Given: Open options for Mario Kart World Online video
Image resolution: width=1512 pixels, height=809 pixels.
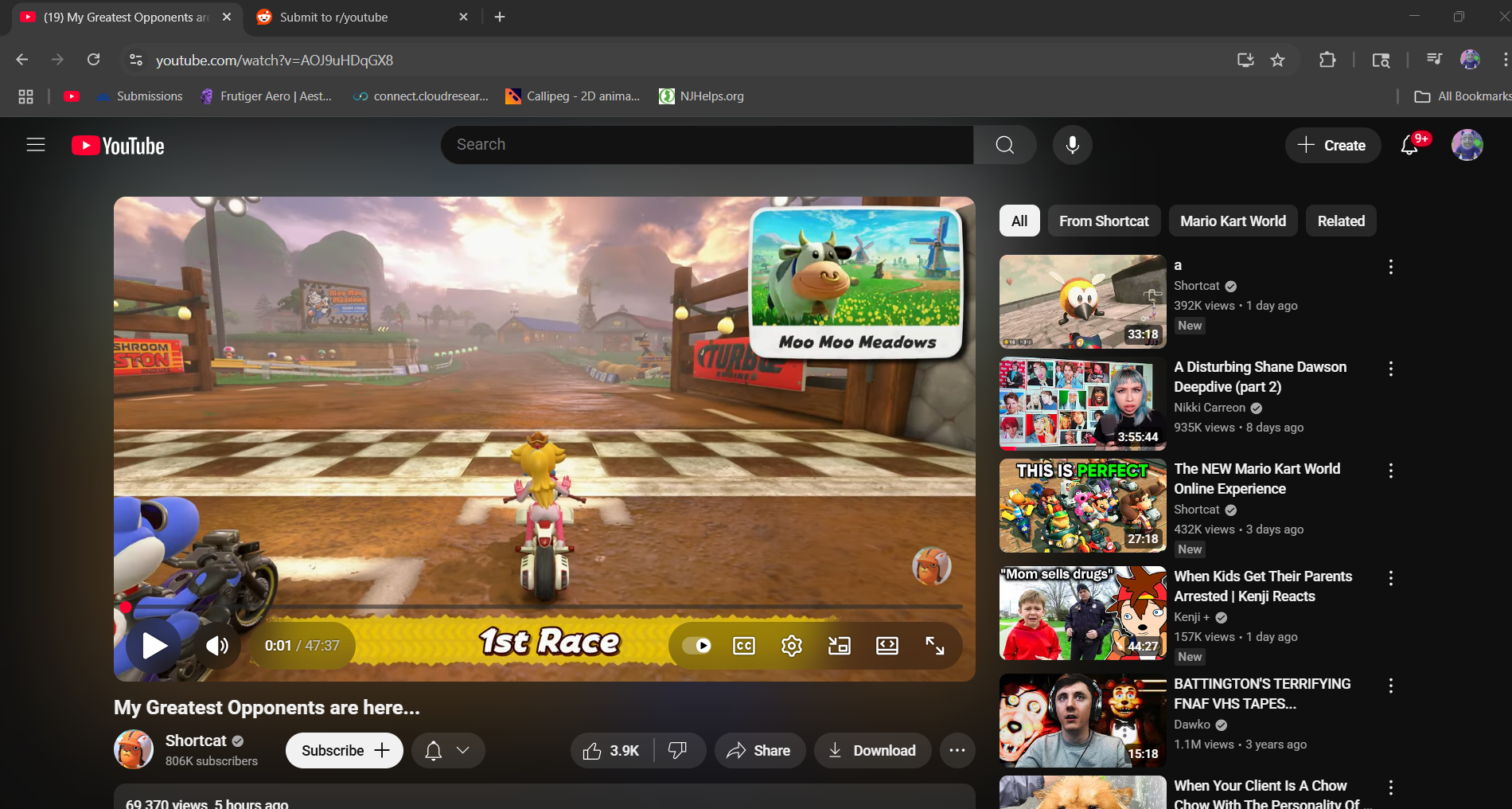Looking at the screenshot, I should click(x=1390, y=471).
